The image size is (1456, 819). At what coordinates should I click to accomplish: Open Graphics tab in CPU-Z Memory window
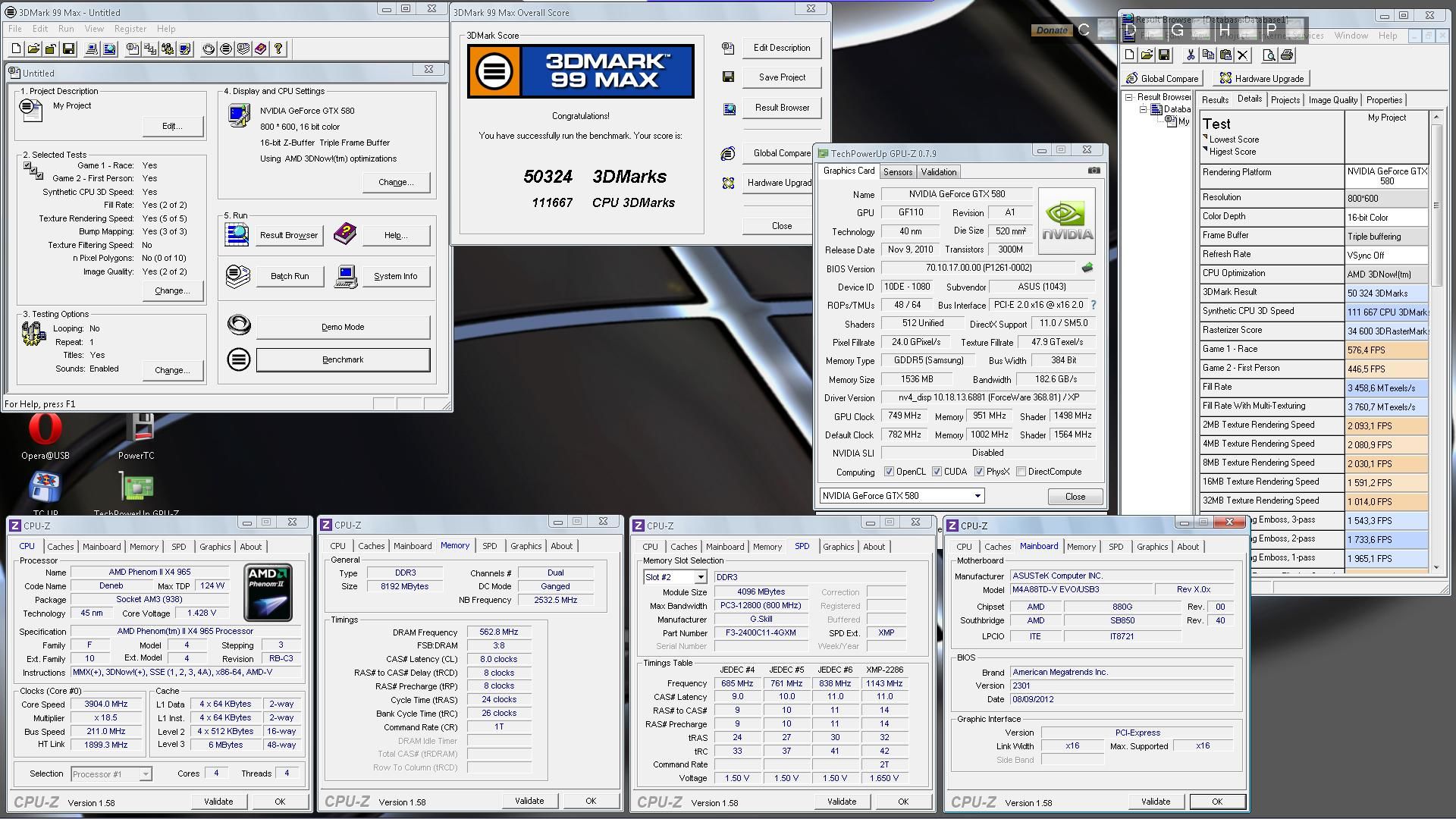point(526,546)
